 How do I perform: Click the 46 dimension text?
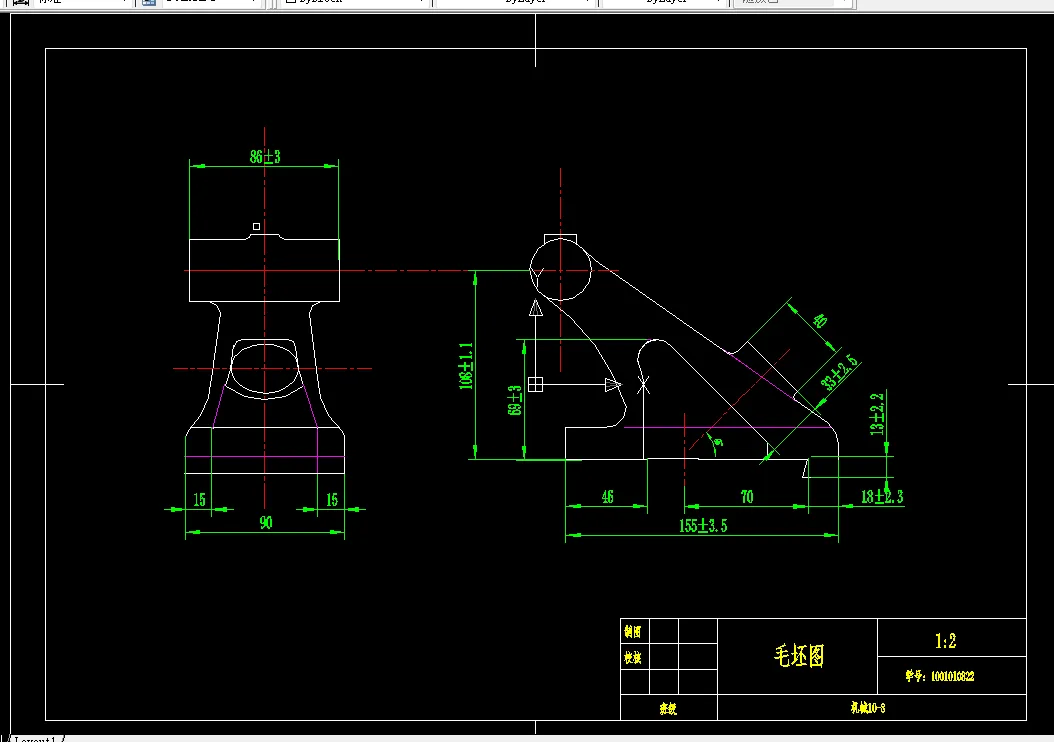tap(607, 497)
